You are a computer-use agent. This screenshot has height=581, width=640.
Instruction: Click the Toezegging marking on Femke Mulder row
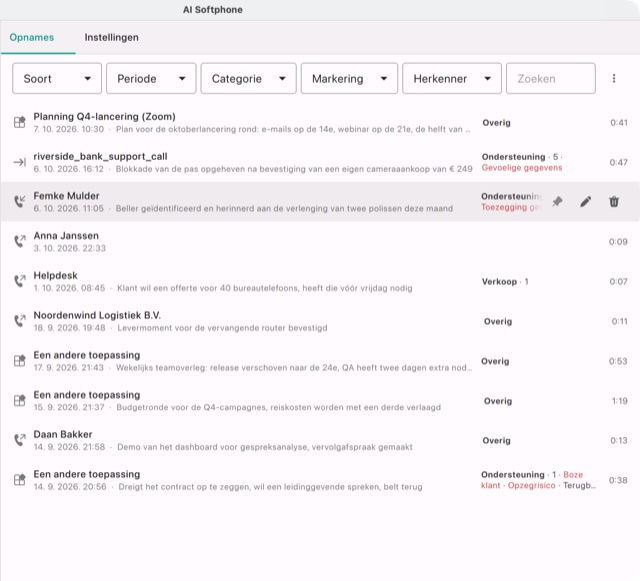[x=511, y=207]
